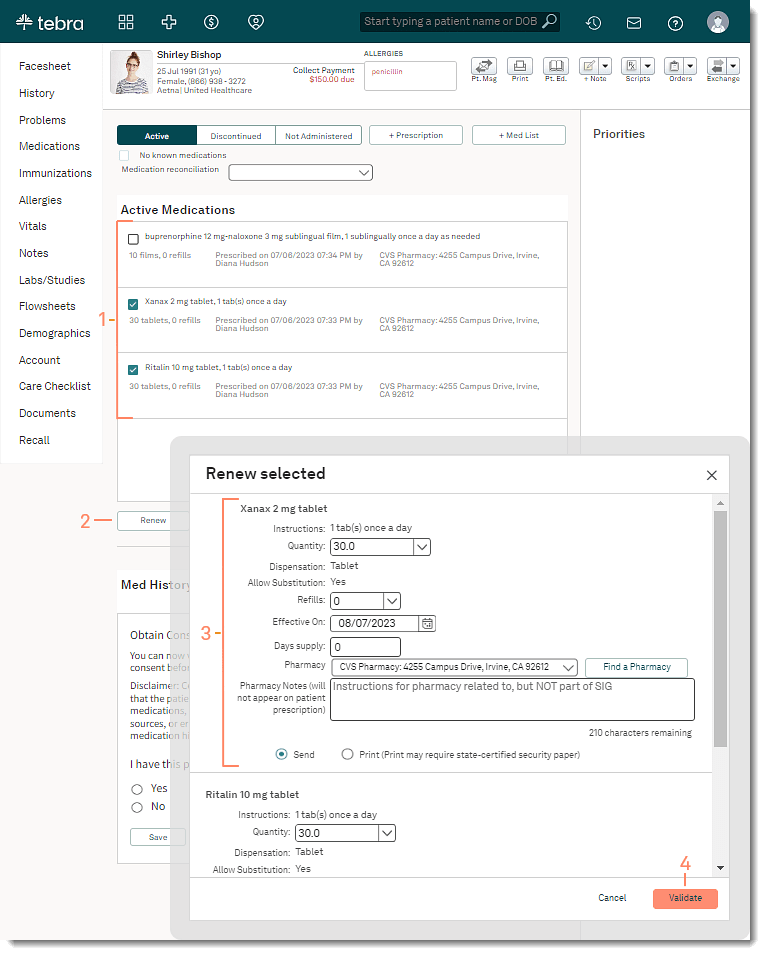
Task: Click the Pharmacy Notes text area
Action: [512, 700]
